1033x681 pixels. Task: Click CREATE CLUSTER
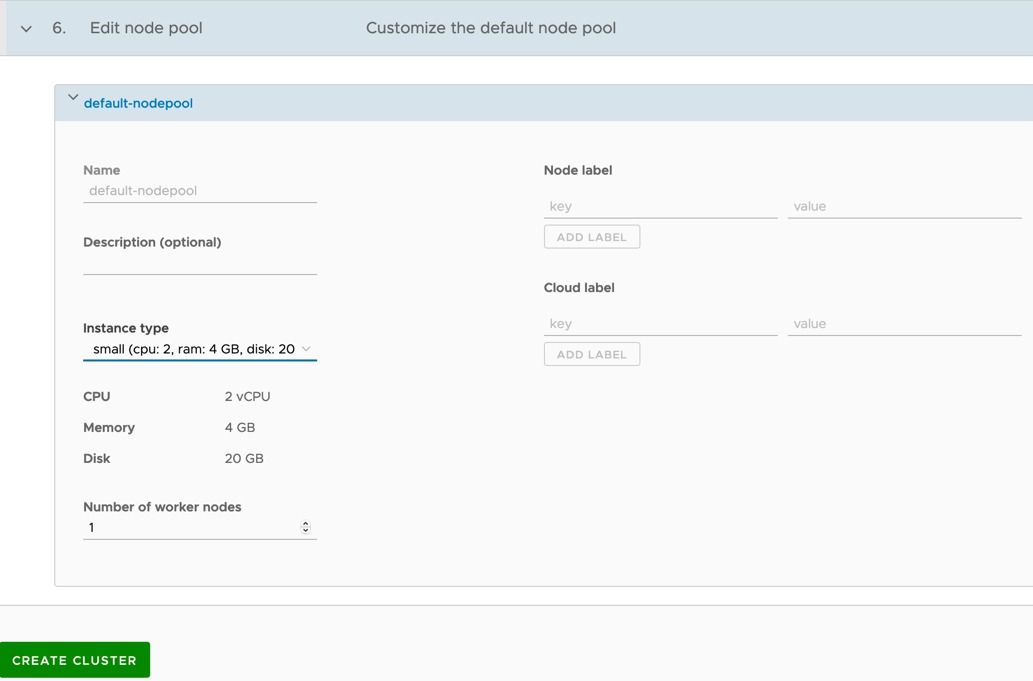pyautogui.click(x=74, y=660)
